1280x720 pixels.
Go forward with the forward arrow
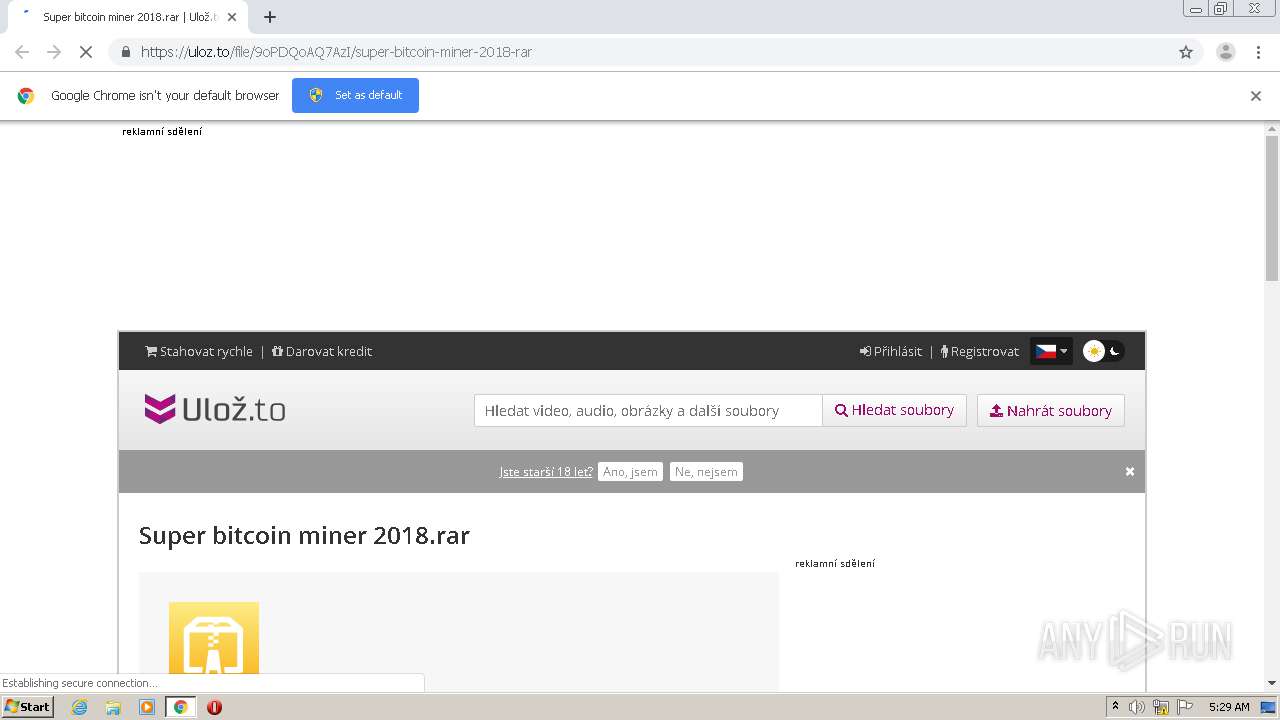(x=54, y=52)
